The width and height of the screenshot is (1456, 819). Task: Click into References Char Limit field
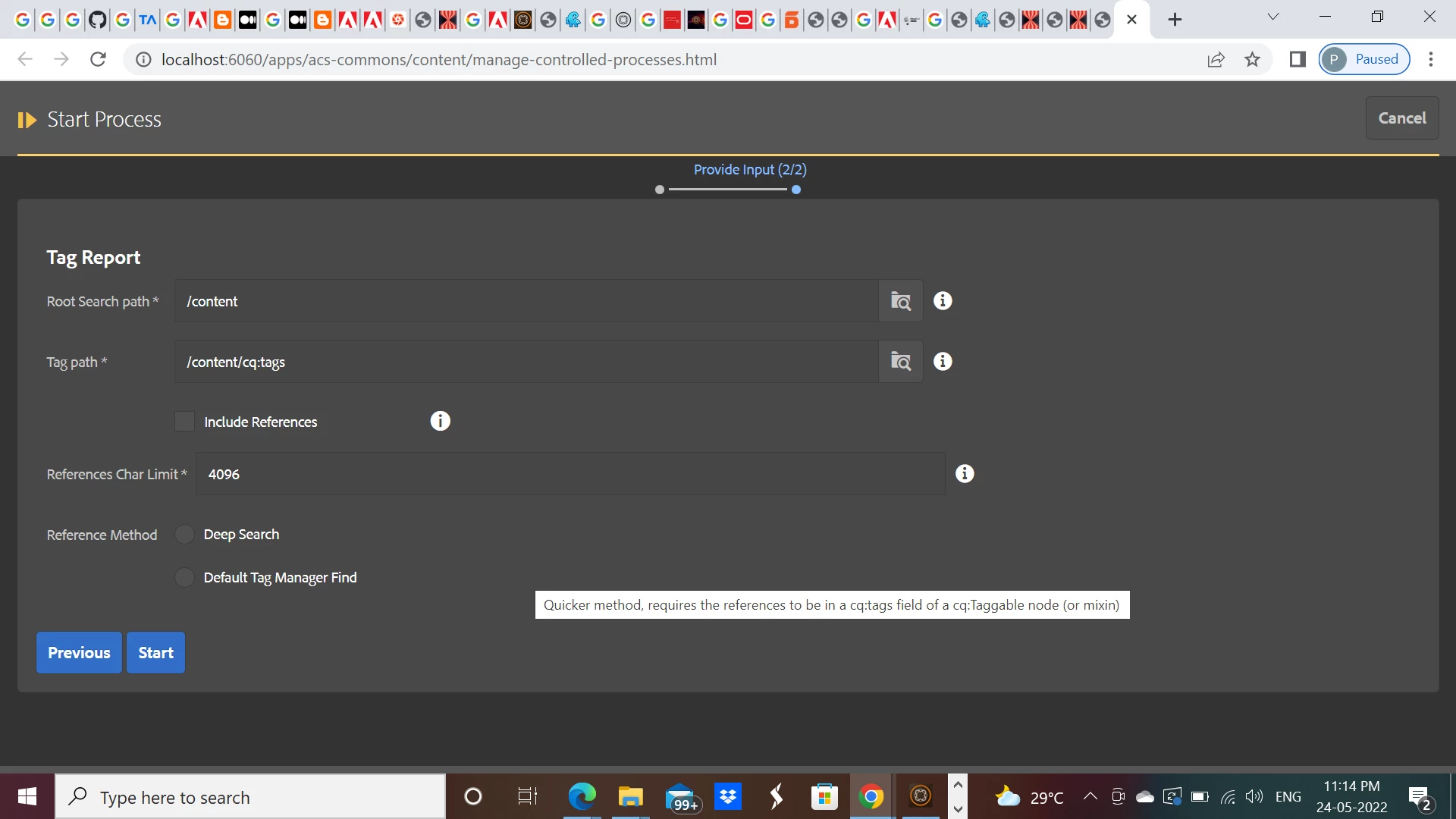pyautogui.click(x=570, y=474)
